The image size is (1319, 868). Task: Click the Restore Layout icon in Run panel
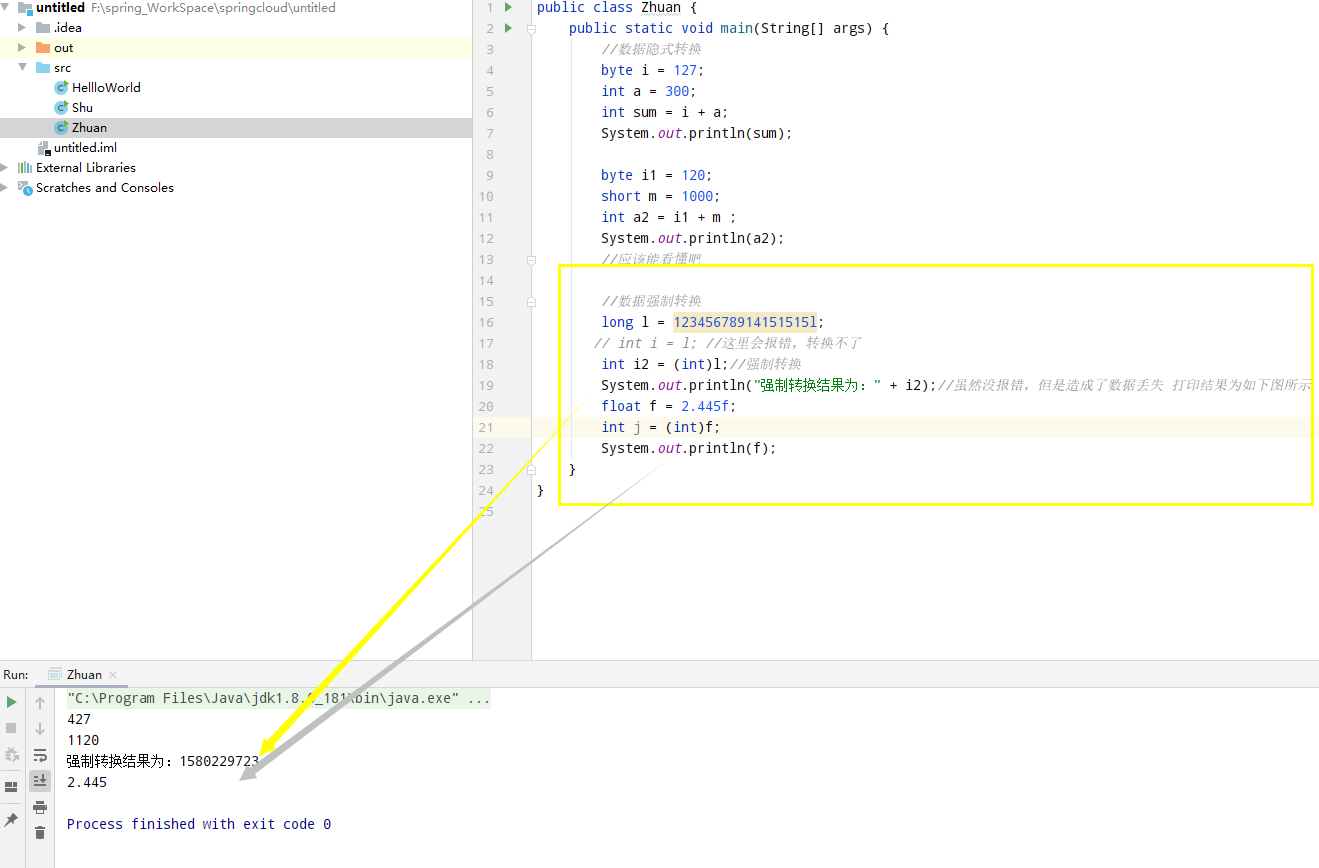tap(12, 786)
